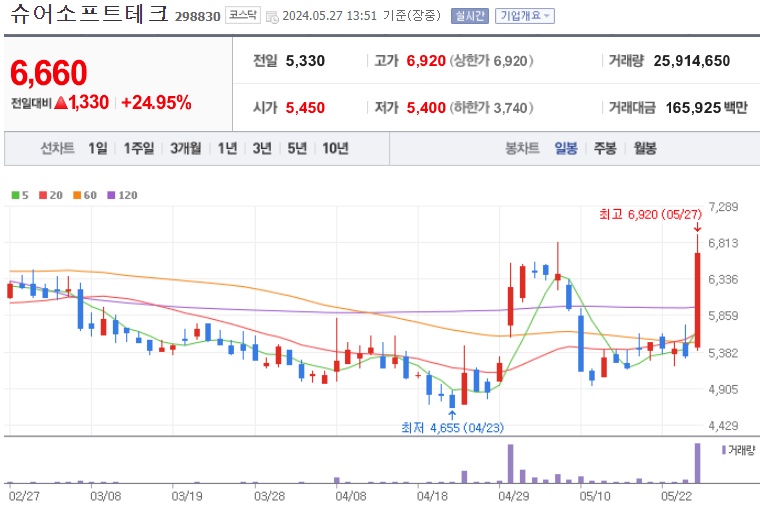Click the 최고 6,920 (05/27) marker

click(650, 214)
